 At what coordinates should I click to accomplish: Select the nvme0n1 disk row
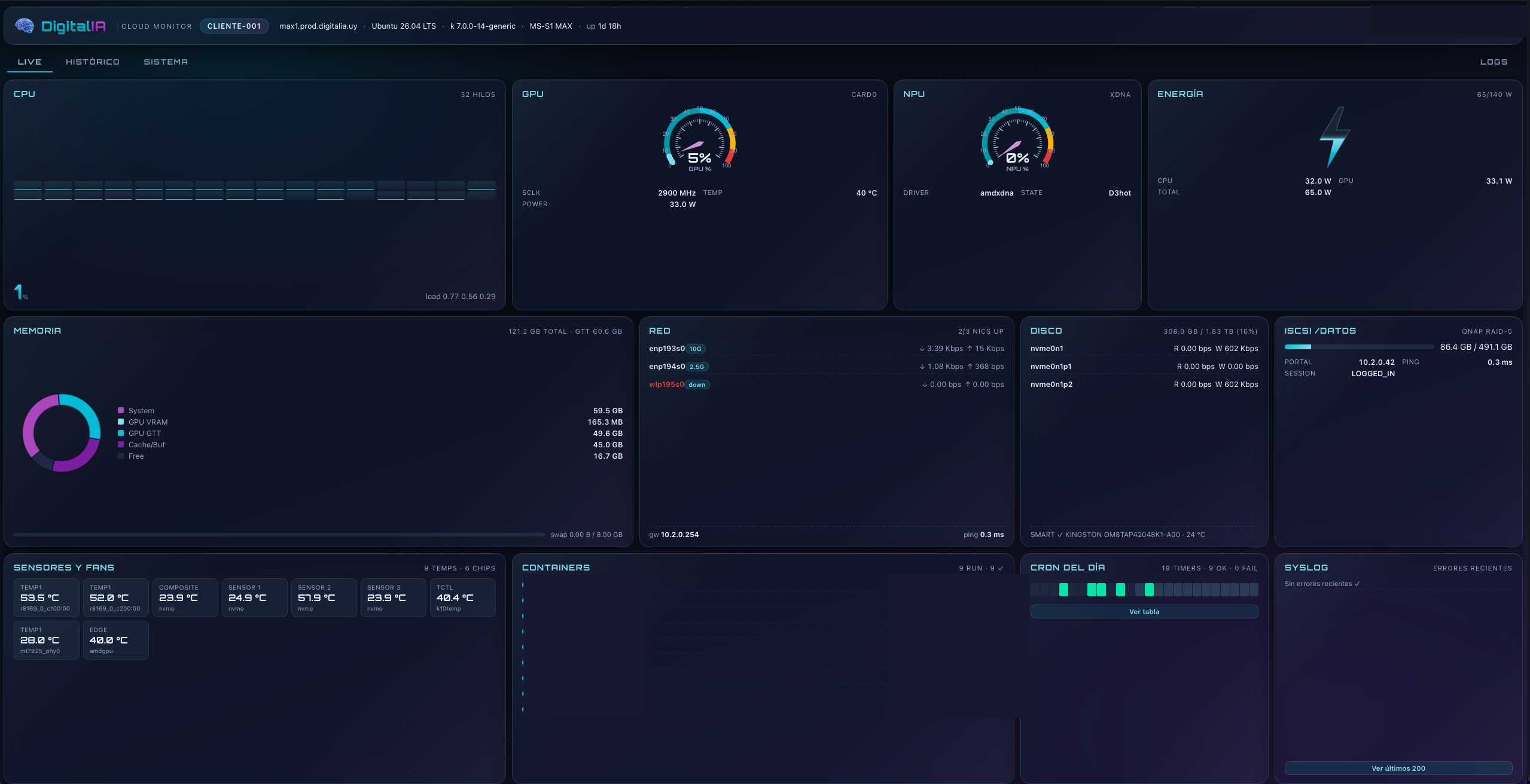pos(1144,348)
